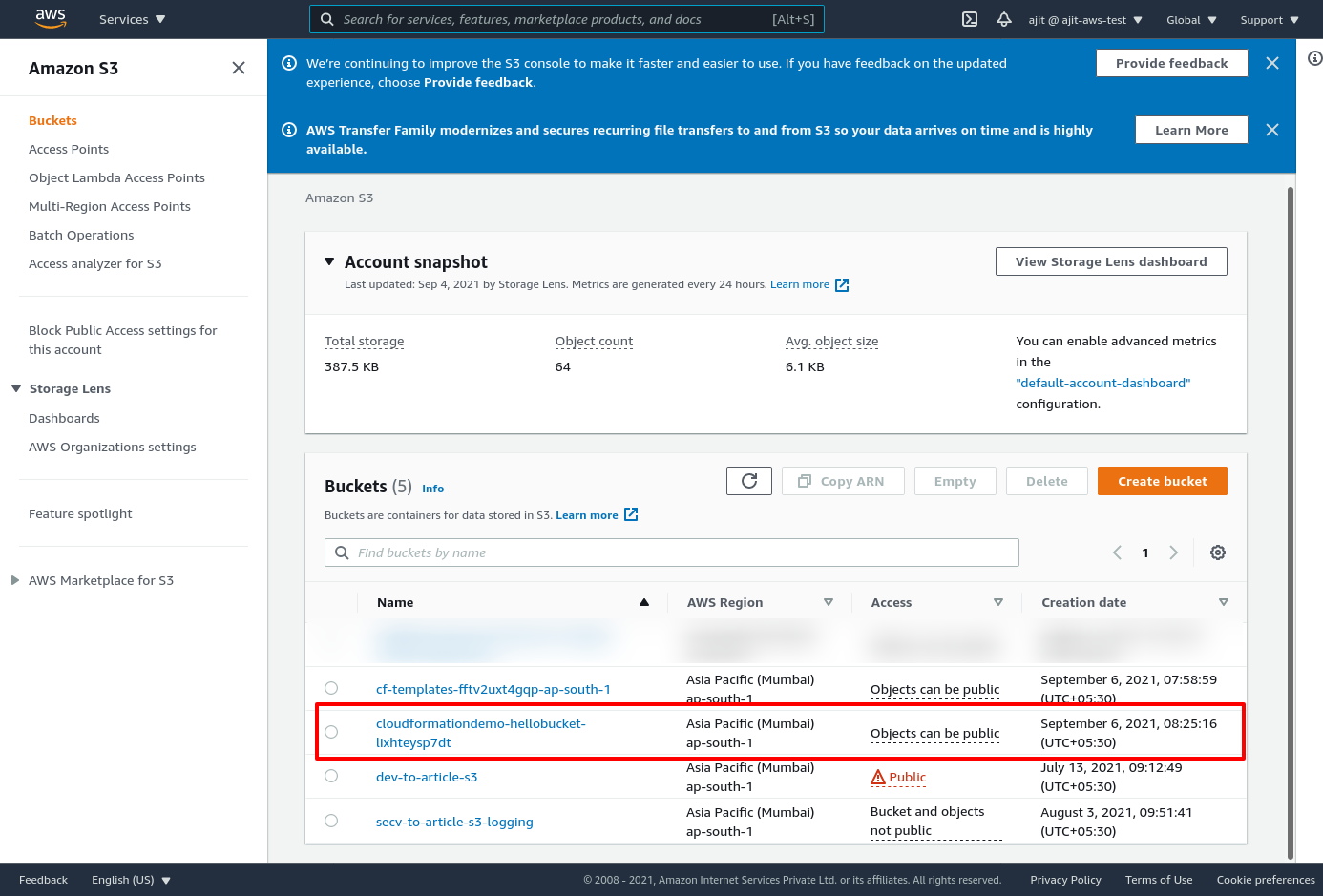Open the notifications bell icon

1004,19
